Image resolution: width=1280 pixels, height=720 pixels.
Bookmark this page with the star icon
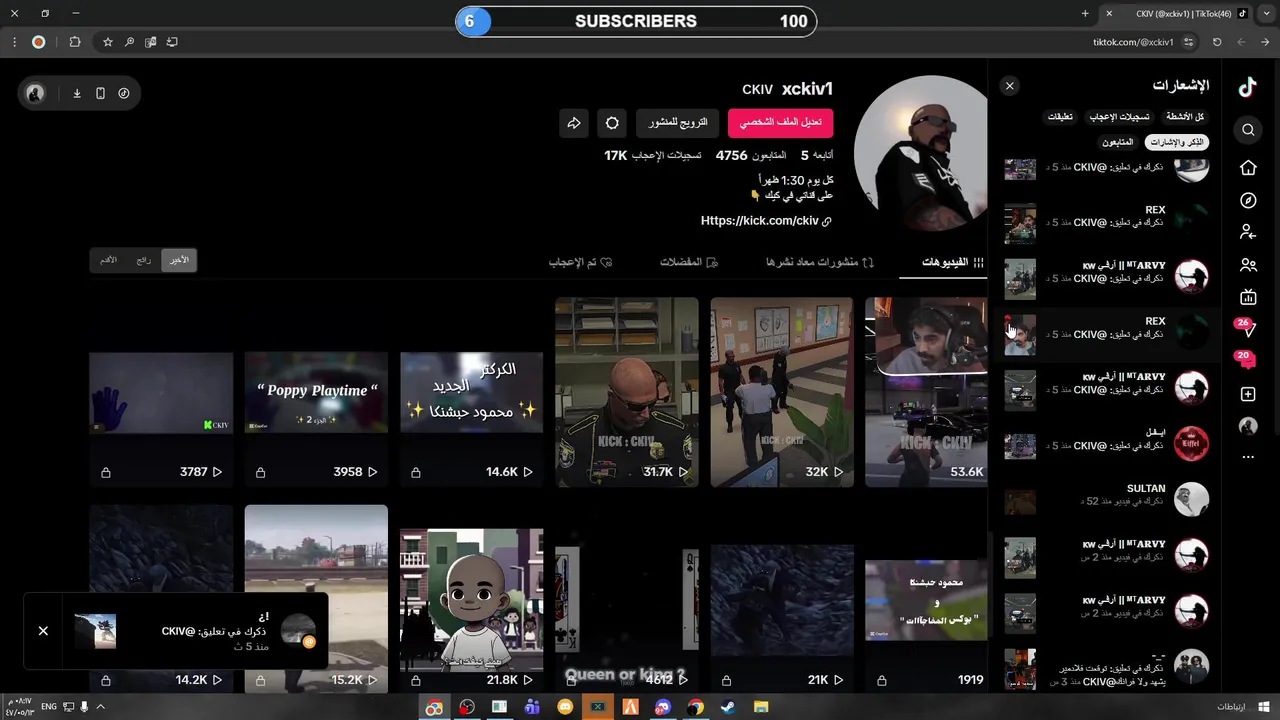108,42
